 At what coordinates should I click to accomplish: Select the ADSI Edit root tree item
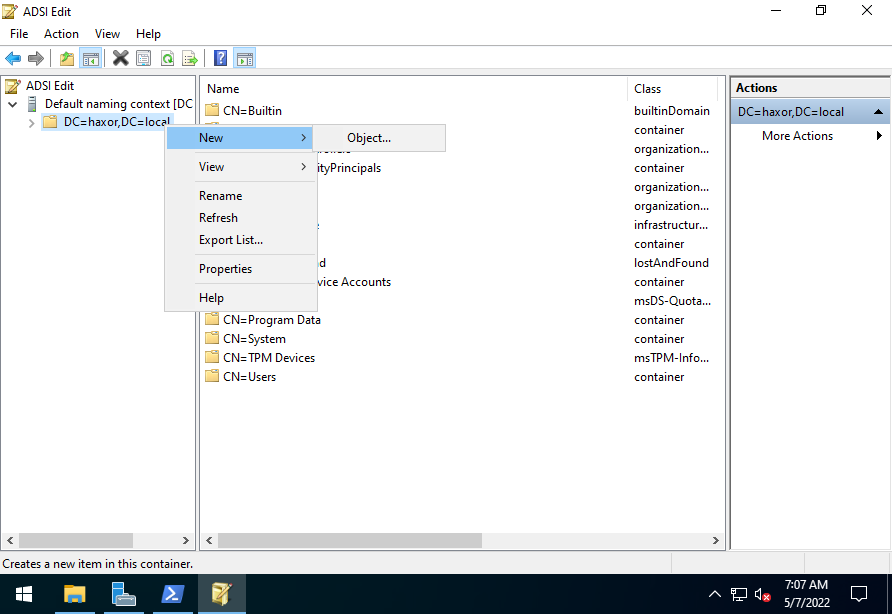pos(49,86)
